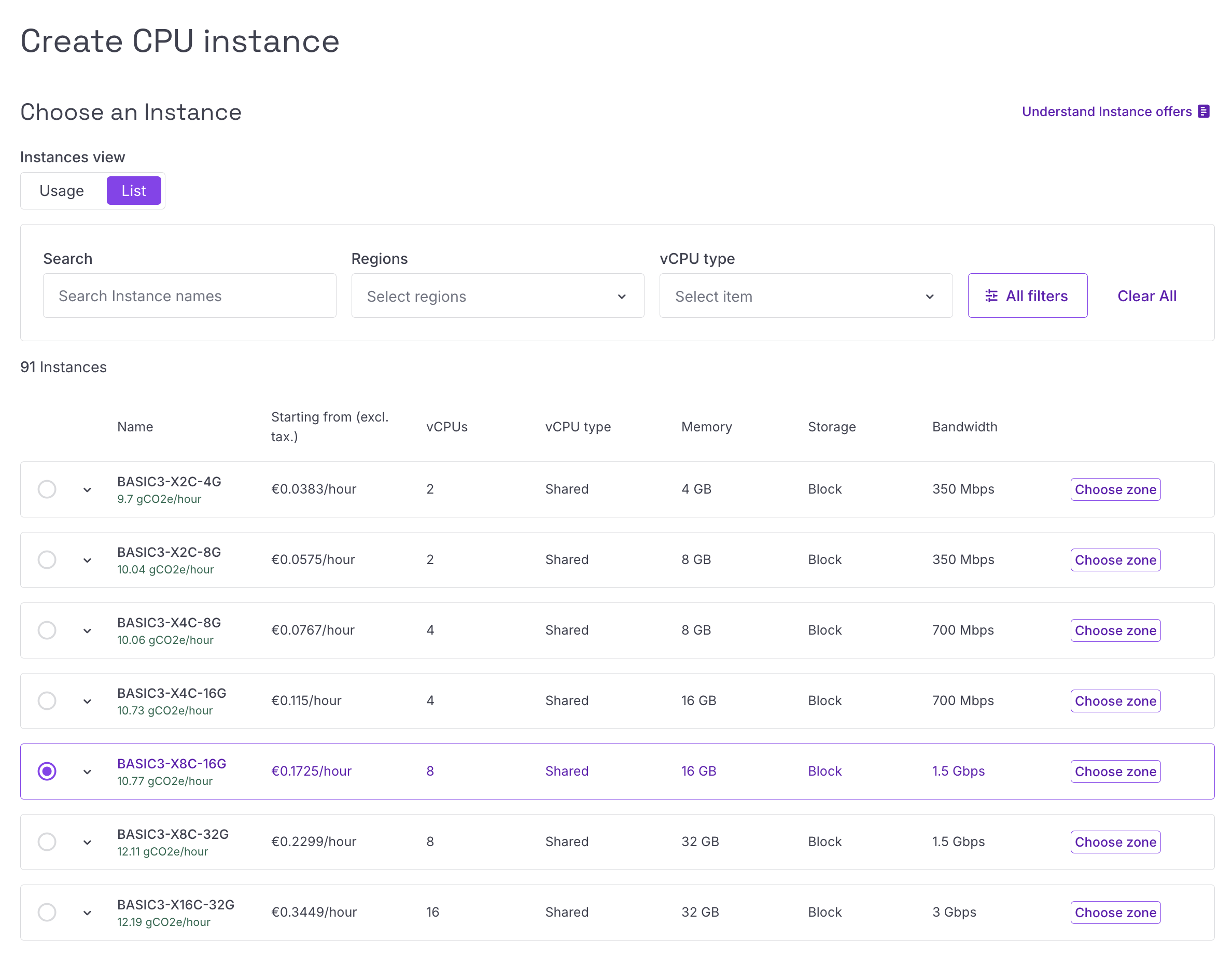Viewport: 1232px width, 954px height.
Task: Open the Understand Instance offers link
Action: click(1107, 111)
